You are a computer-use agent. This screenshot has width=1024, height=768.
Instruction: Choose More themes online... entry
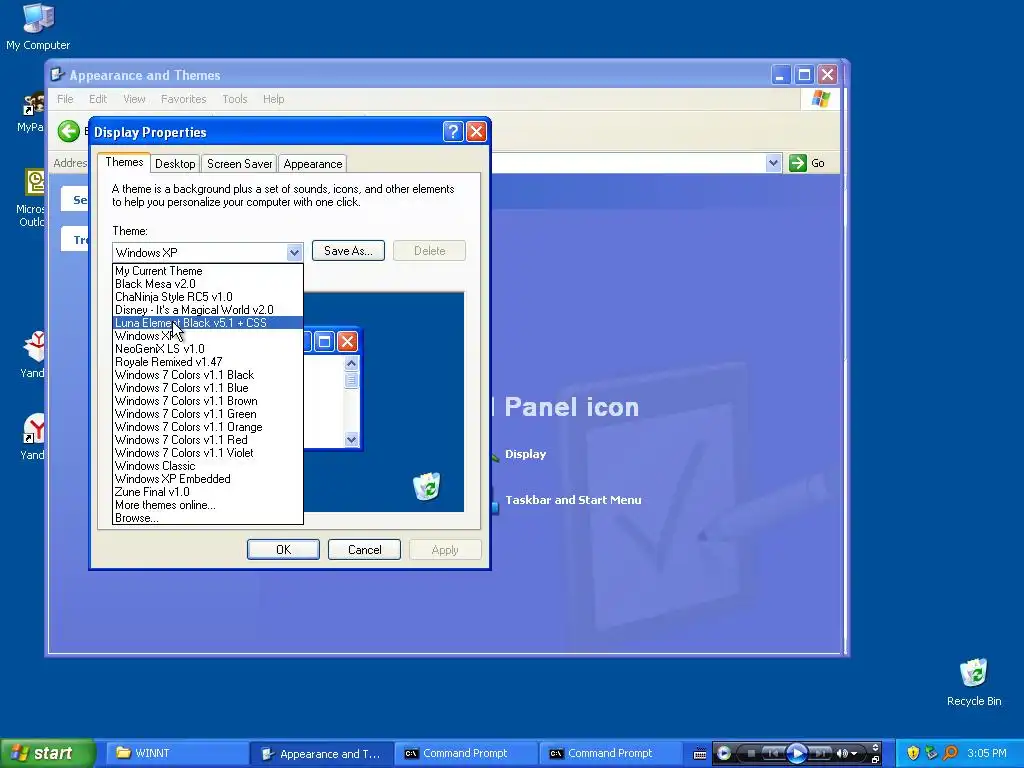(208, 505)
